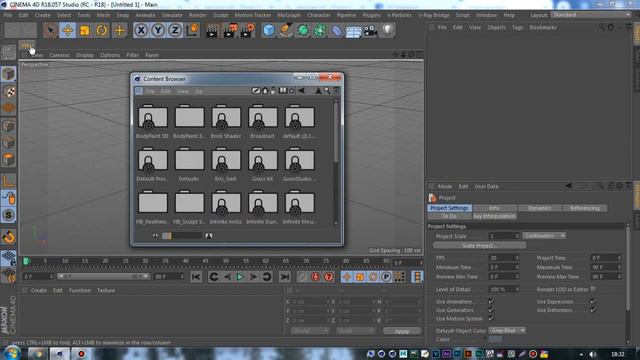Go to end of animation
Image resolution: width=640 pixels, height=360 pixels.
click(x=284, y=277)
